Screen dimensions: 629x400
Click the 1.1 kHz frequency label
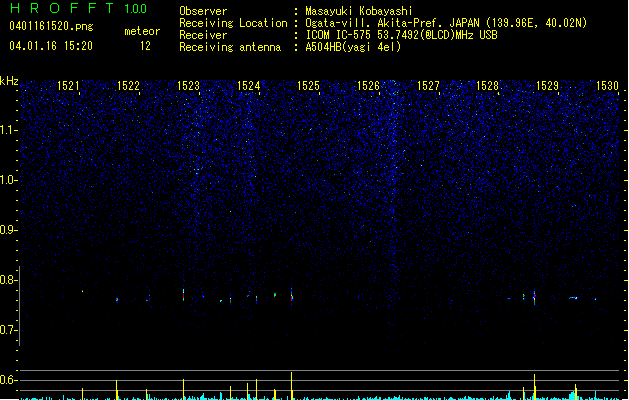pos(9,130)
